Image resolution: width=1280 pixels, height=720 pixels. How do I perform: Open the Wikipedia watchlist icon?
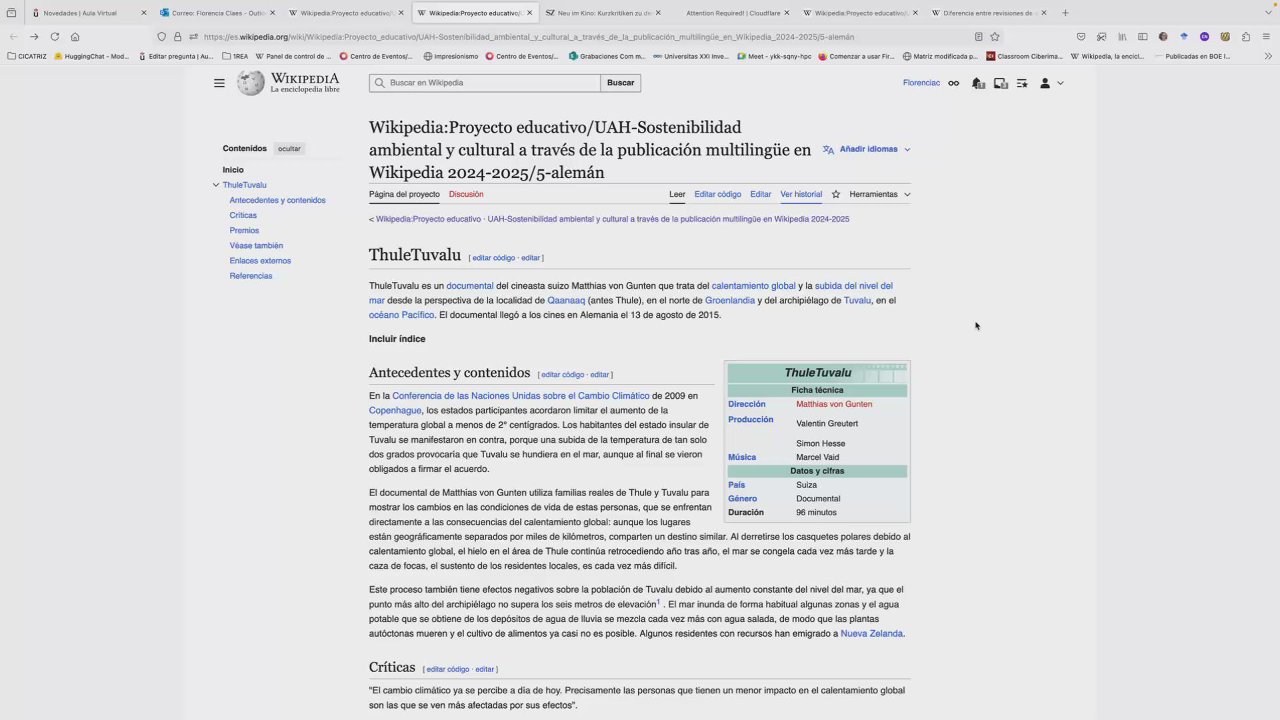[1022, 83]
